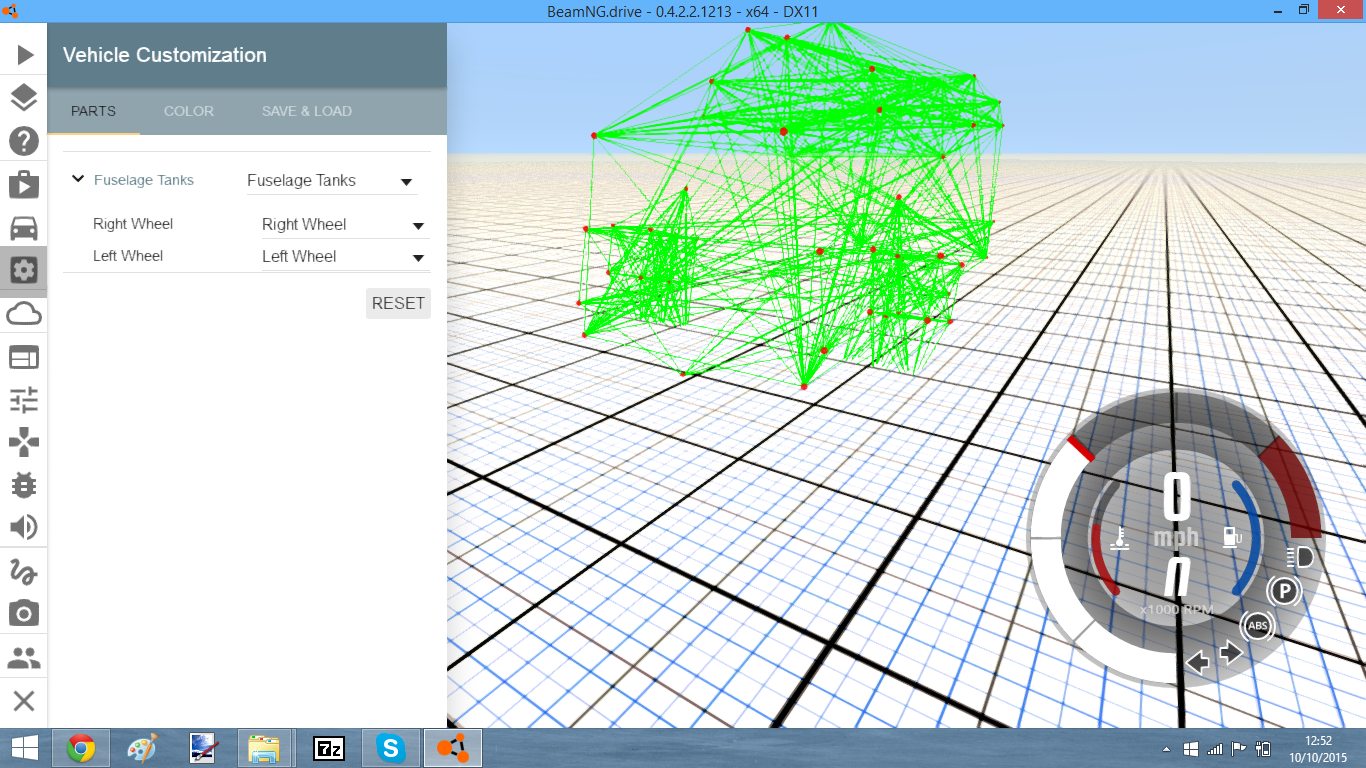Open the help question mark icon
The width and height of the screenshot is (1366, 768).
point(24,141)
